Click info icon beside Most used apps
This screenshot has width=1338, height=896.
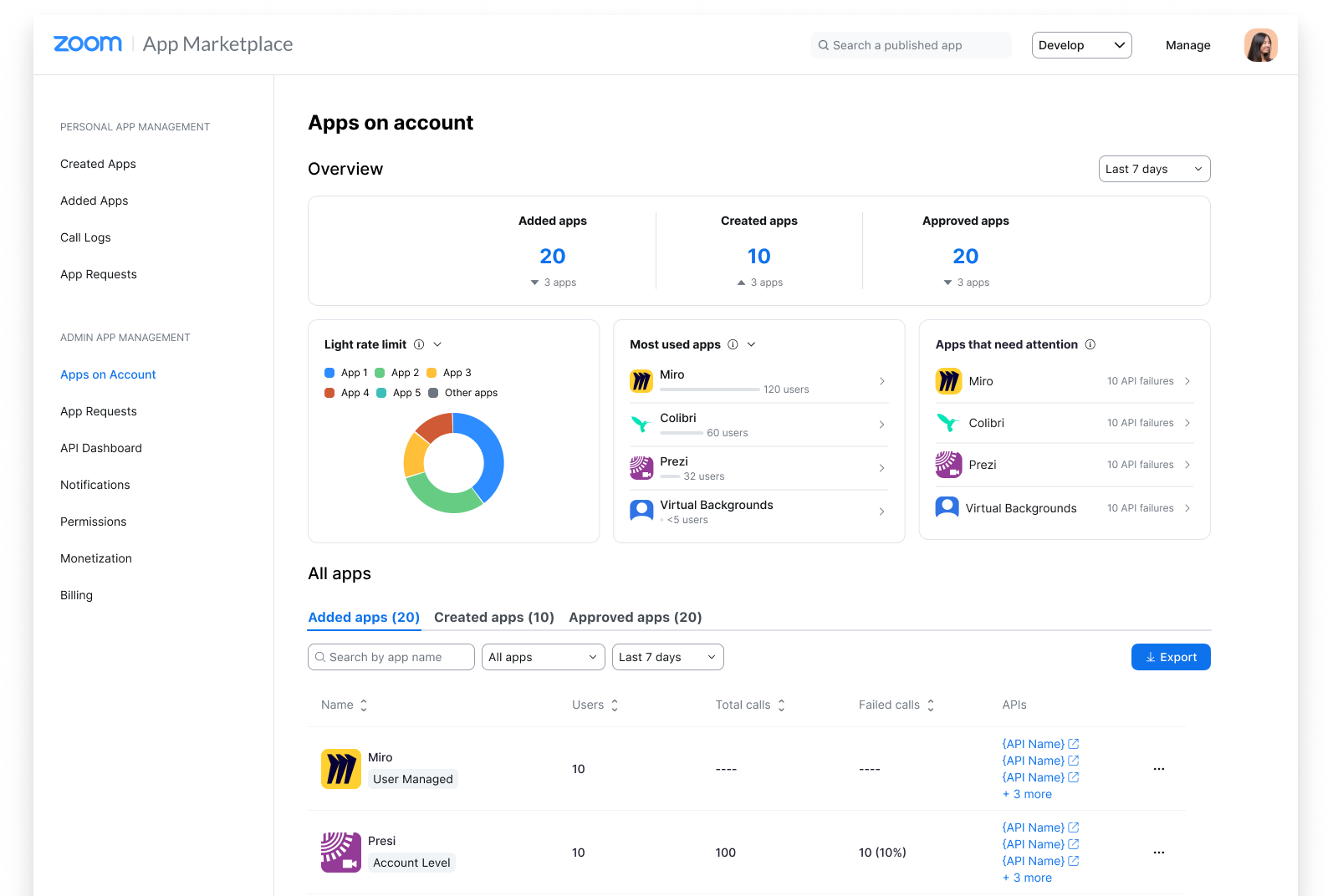pyautogui.click(x=733, y=344)
